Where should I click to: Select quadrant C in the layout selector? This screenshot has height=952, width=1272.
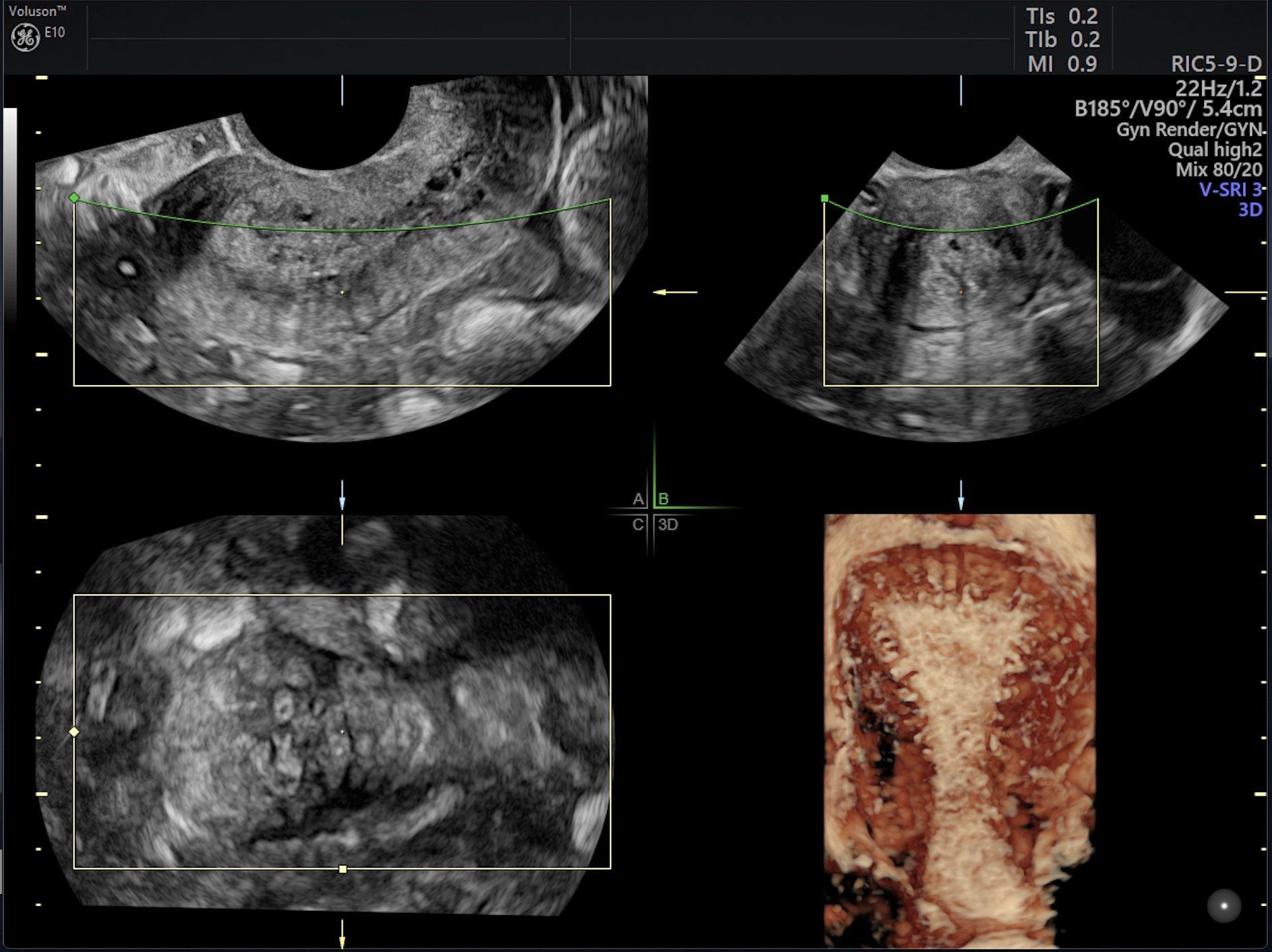point(637,525)
